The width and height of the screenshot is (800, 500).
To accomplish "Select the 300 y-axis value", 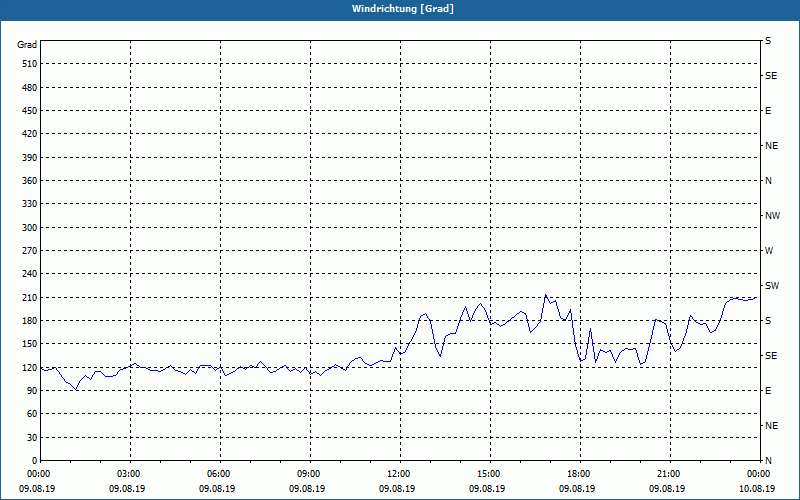I will (x=30, y=228).
